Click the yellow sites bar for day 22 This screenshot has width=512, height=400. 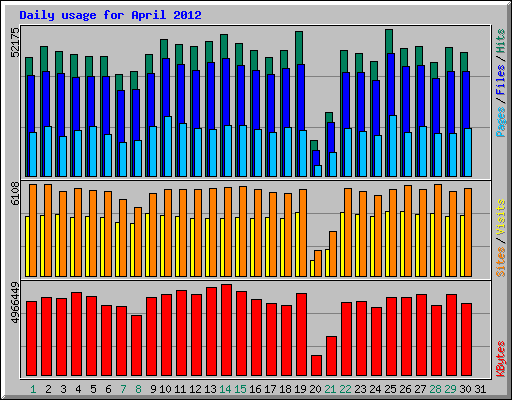coord(342,244)
